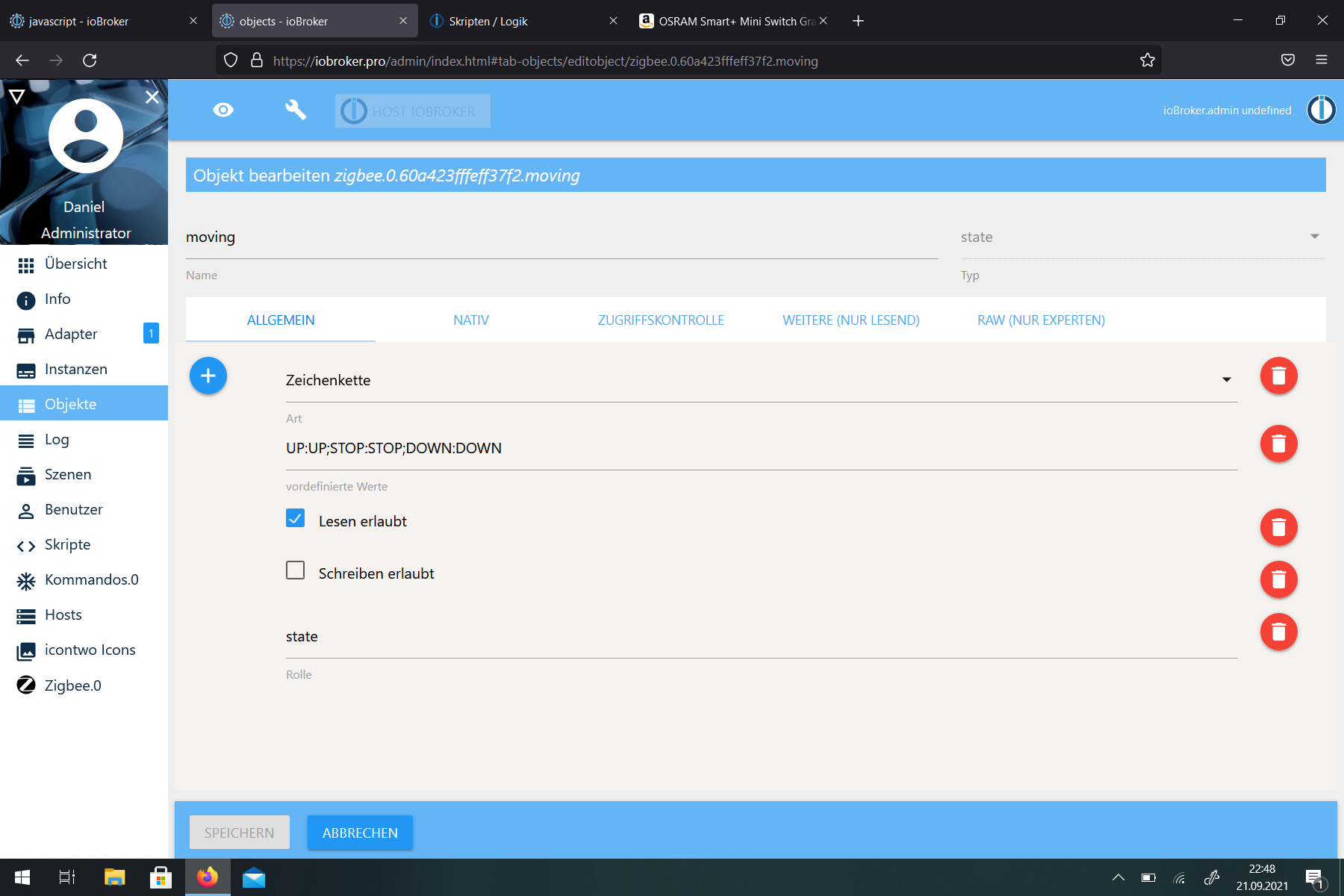Delete the Rolle state row via trash icon
Viewport: 1344px width, 896px height.
(x=1278, y=632)
